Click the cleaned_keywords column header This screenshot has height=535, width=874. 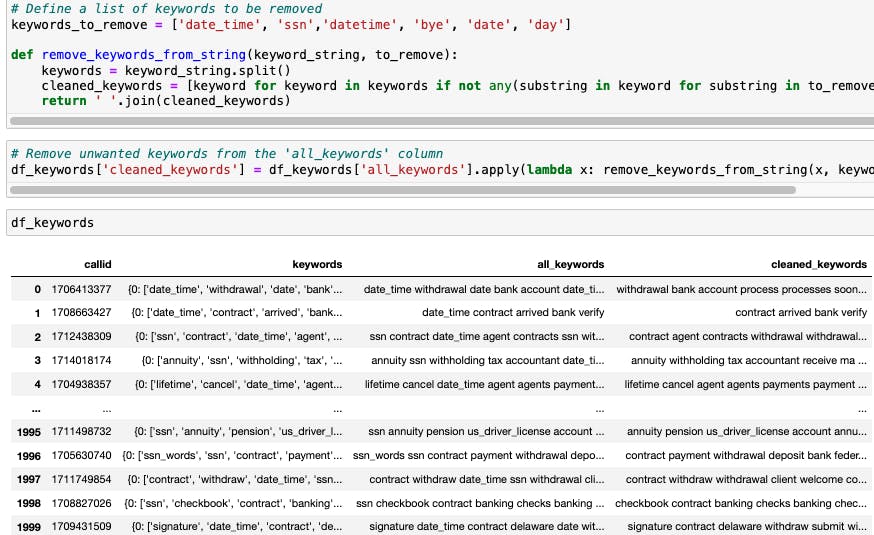coord(819,264)
